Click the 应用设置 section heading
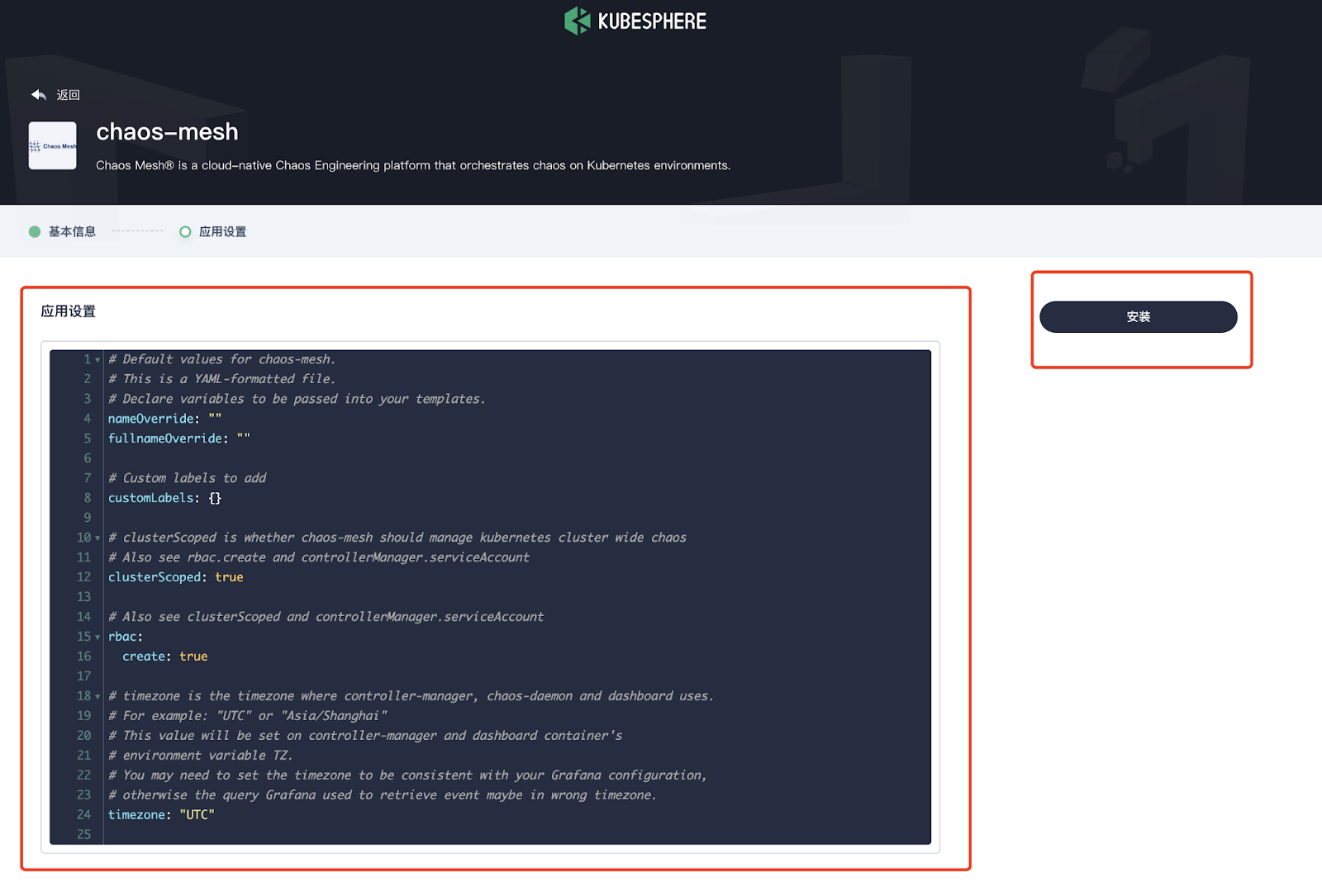Screen dimensions: 1322x896 pyautogui.click(x=69, y=311)
